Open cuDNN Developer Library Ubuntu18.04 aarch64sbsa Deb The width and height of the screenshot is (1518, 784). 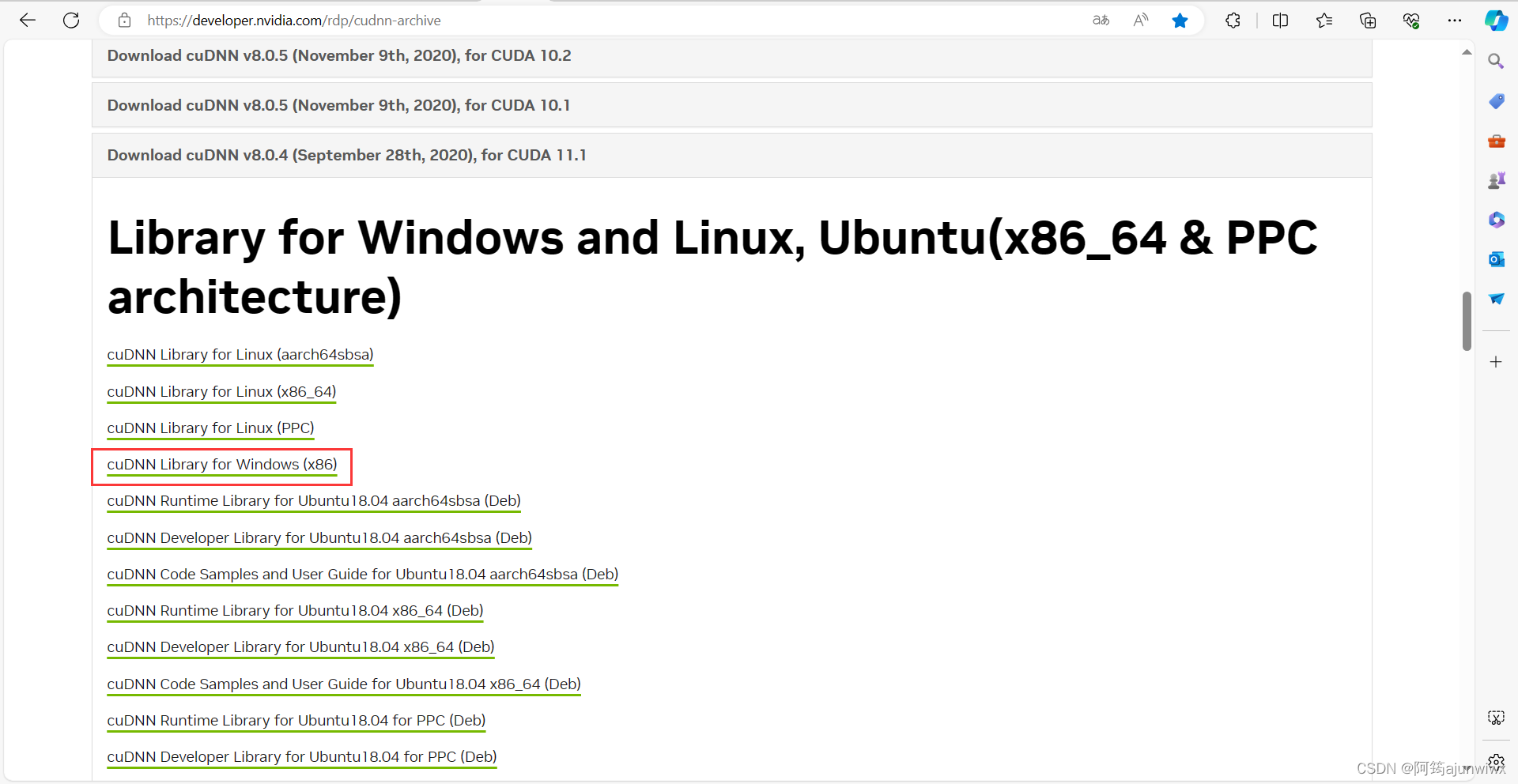coord(319,538)
